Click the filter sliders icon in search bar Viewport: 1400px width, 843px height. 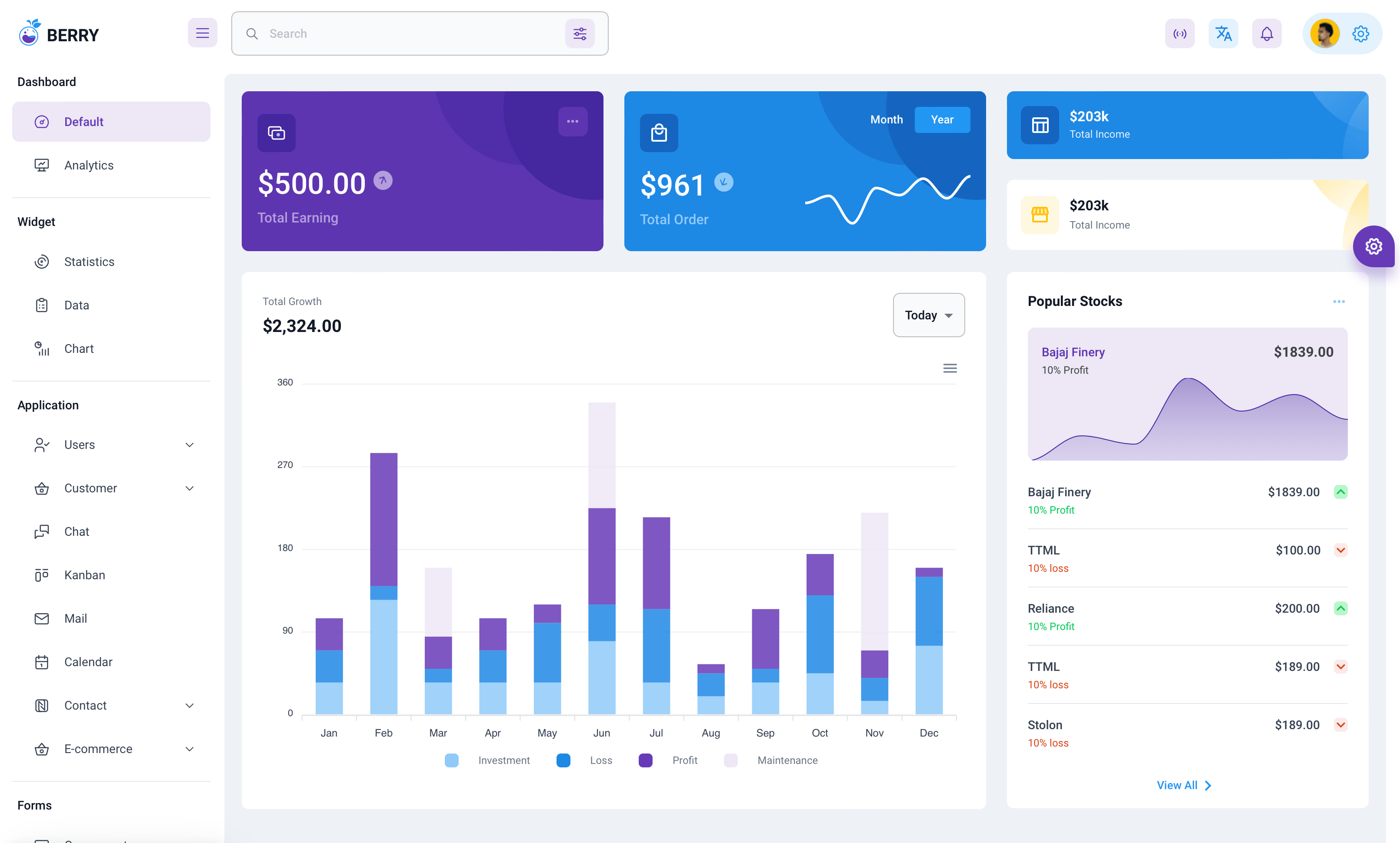pos(580,33)
